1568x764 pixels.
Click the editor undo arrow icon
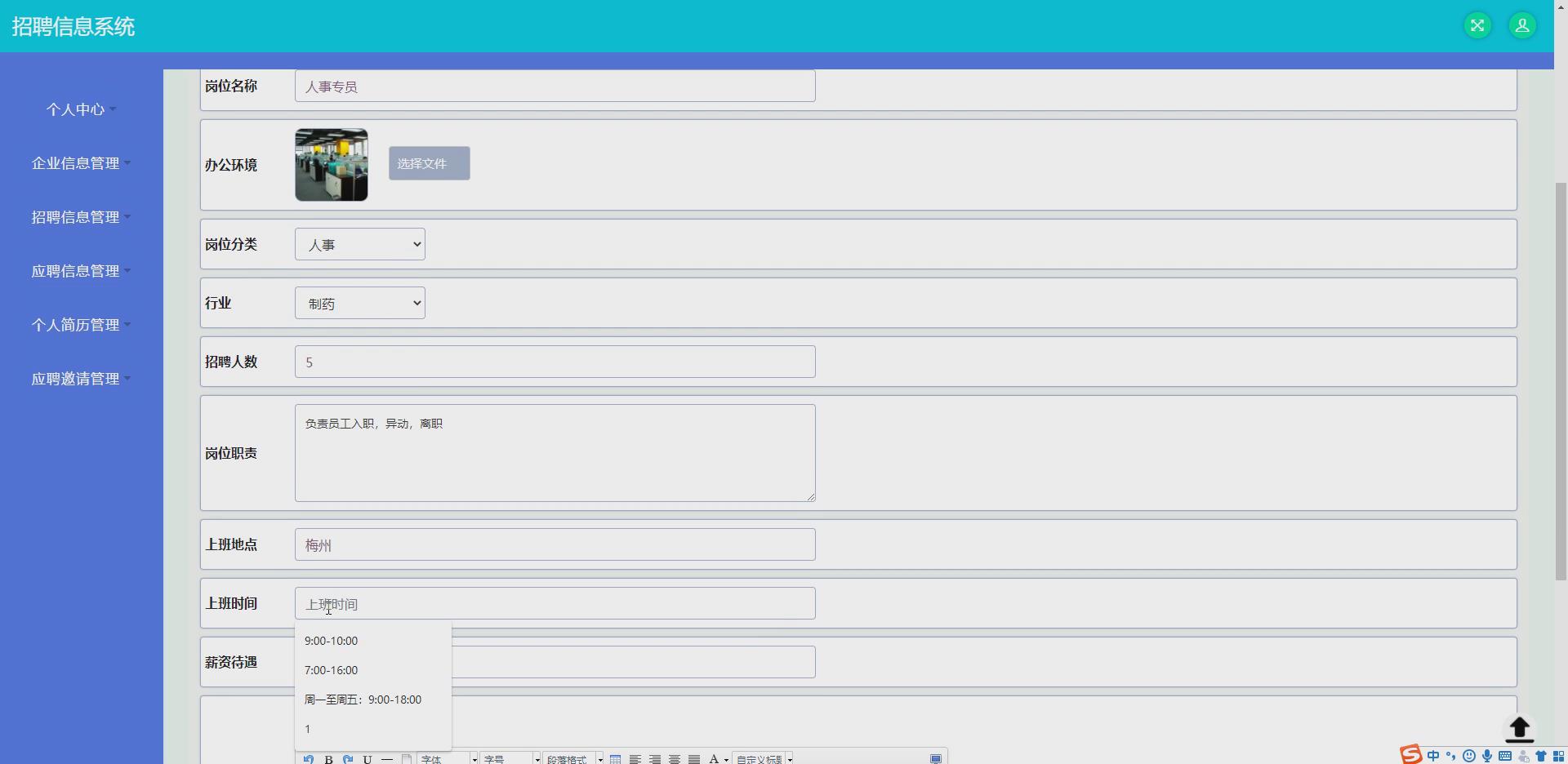click(309, 759)
